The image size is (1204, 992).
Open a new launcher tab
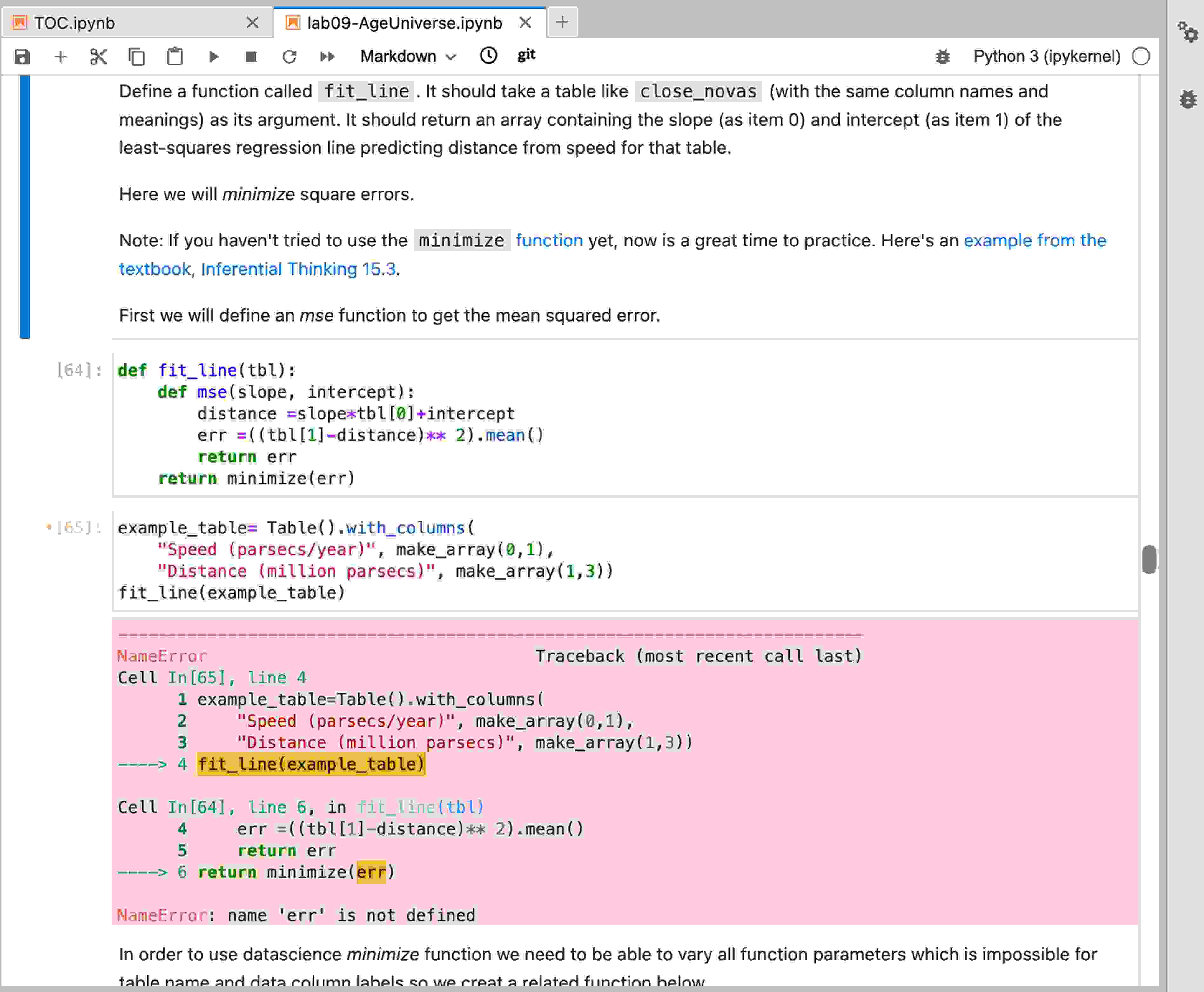[x=562, y=22]
